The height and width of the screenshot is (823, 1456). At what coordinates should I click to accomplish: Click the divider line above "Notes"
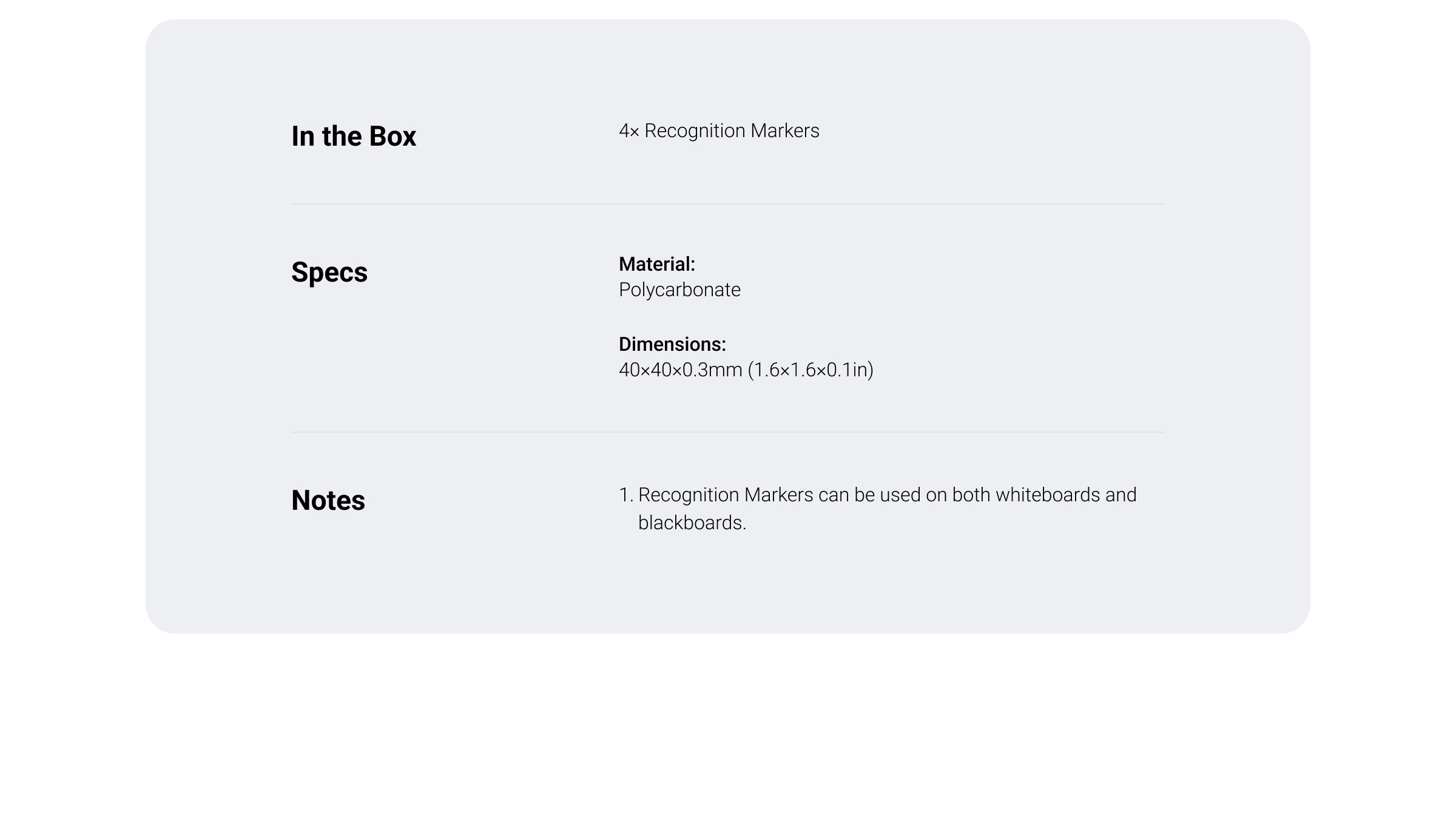coord(728,432)
